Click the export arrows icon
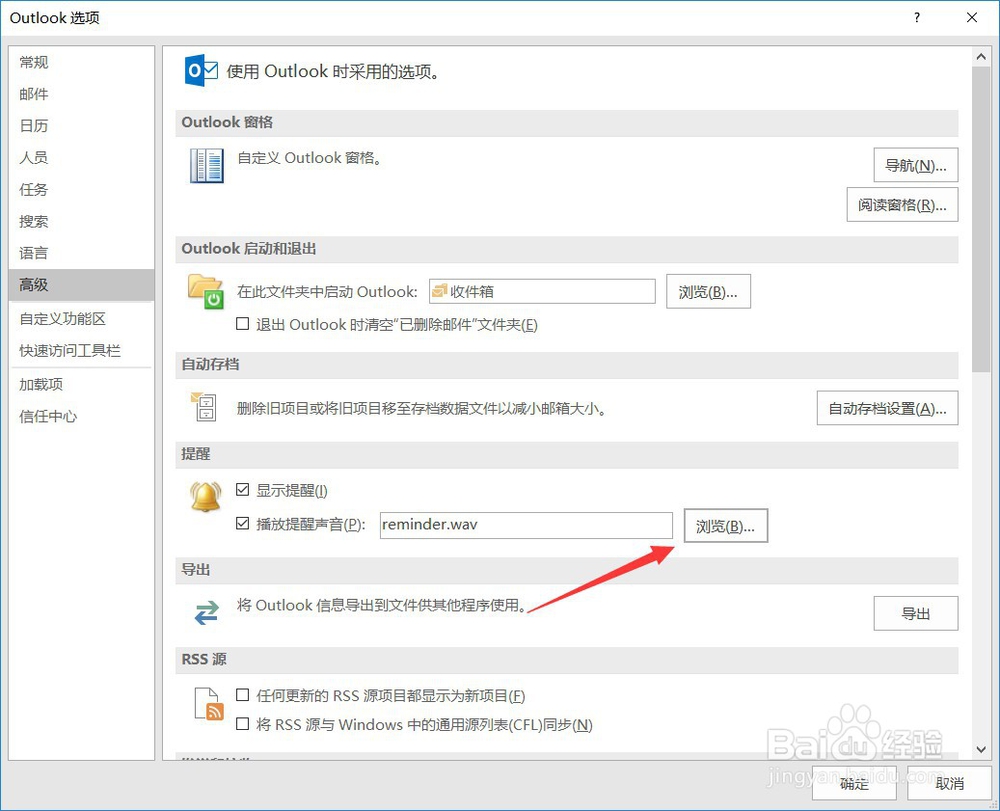This screenshot has height=811, width=1000. coord(207,613)
